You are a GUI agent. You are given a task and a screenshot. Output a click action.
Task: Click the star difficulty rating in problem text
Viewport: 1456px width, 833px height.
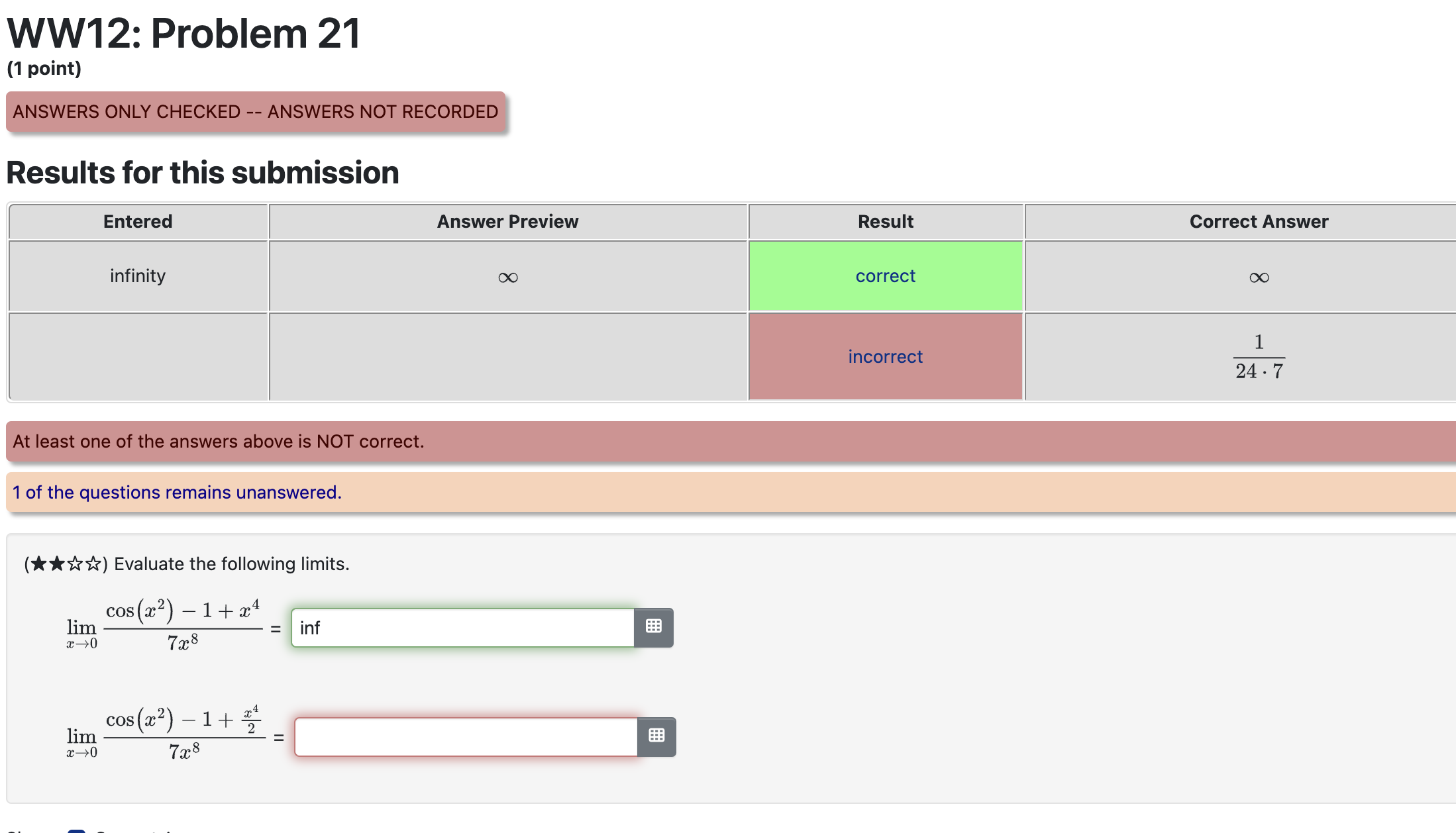[66, 564]
